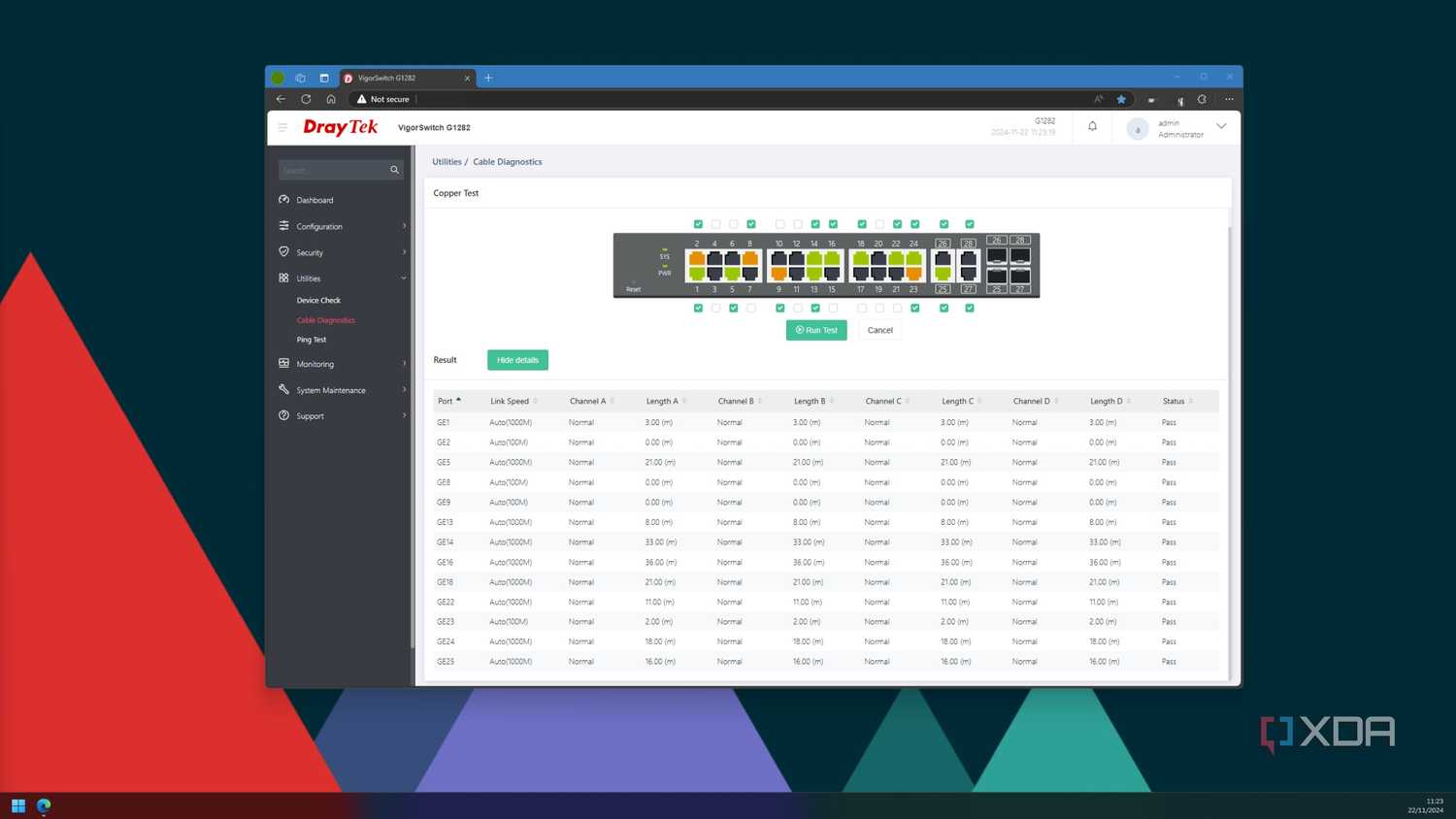1456x819 pixels.
Task: Click the Hide details button
Action: pos(517,360)
